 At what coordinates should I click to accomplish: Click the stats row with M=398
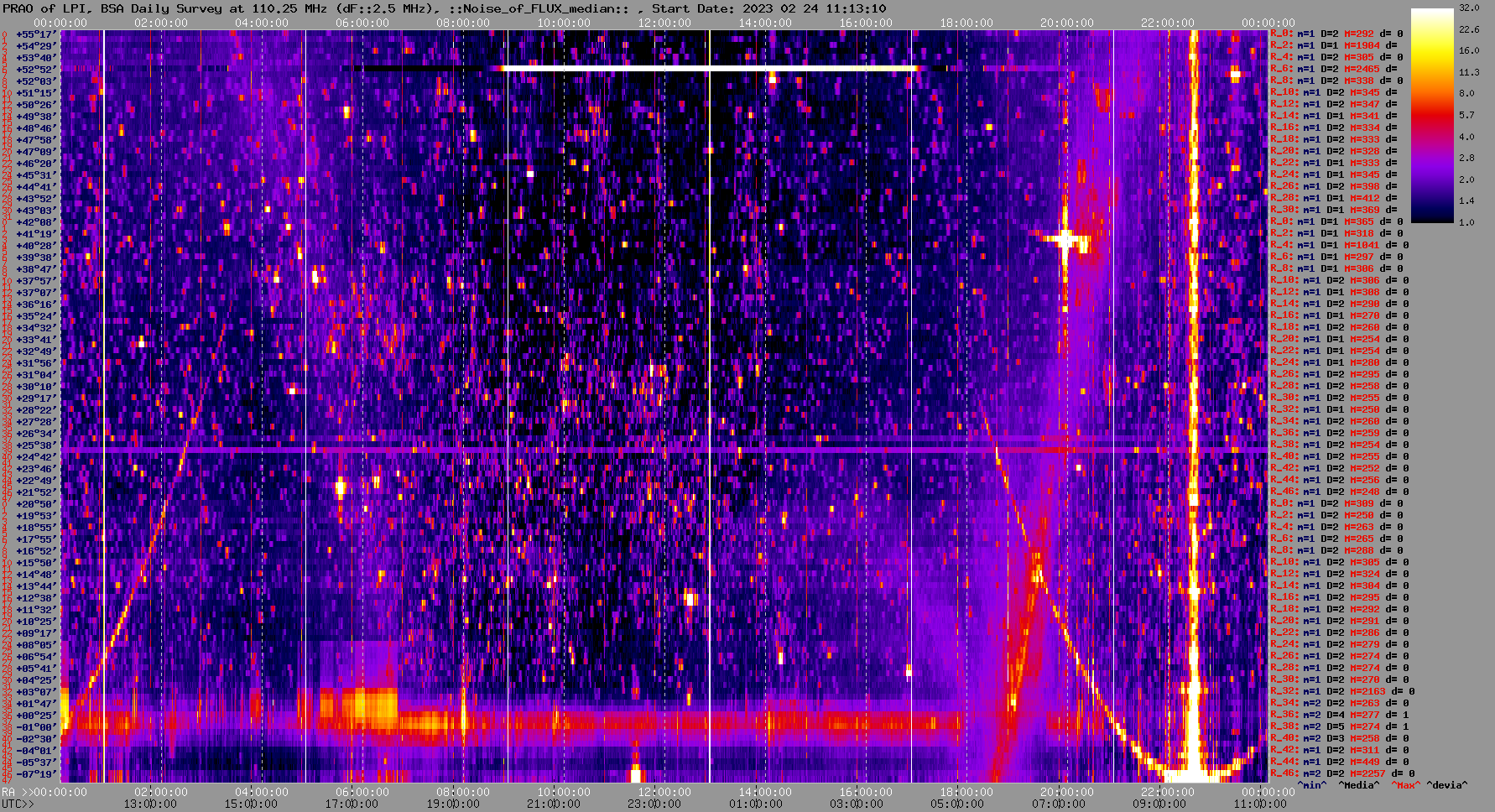(x=1334, y=186)
